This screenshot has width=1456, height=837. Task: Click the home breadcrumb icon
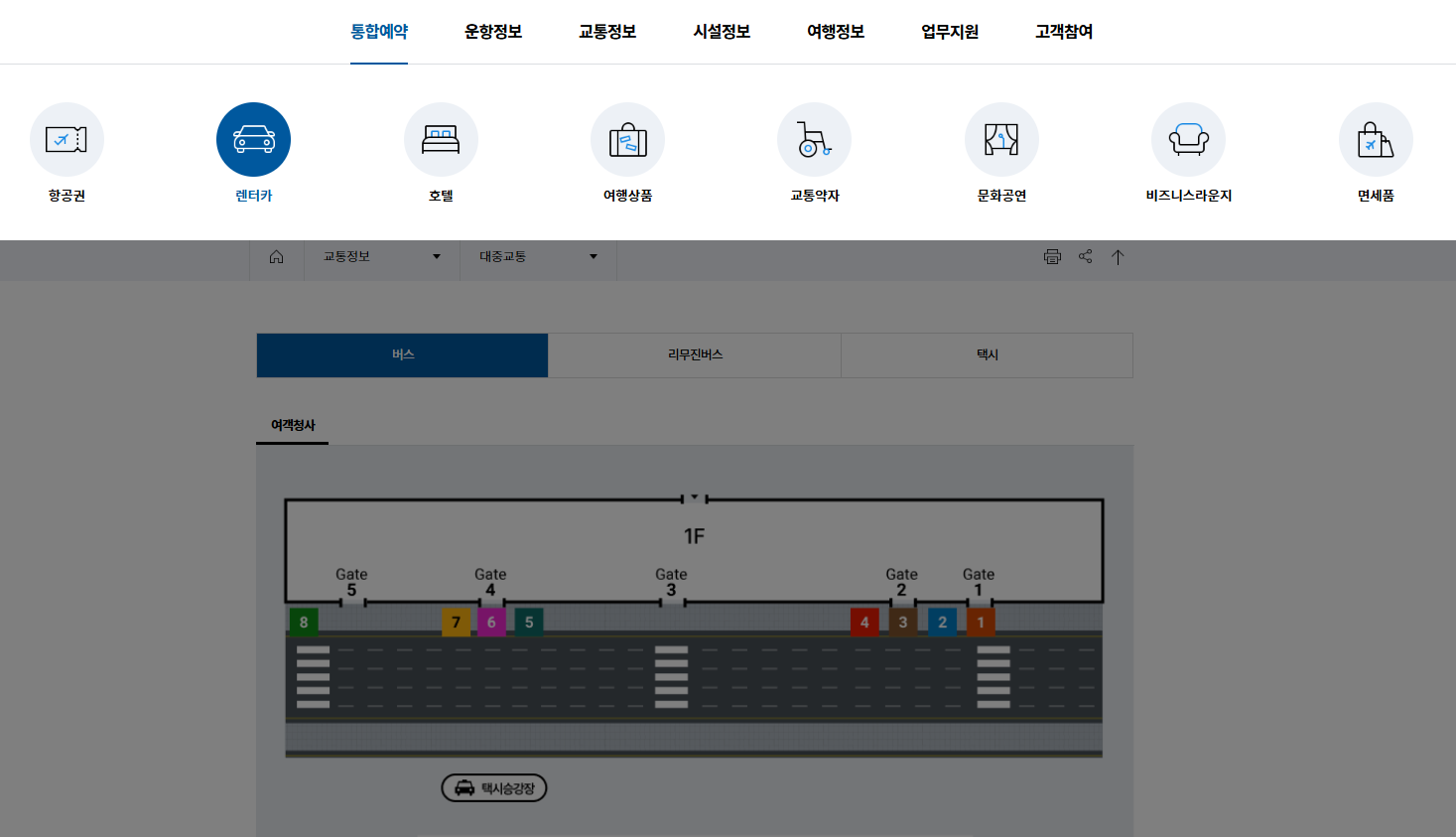(276, 256)
